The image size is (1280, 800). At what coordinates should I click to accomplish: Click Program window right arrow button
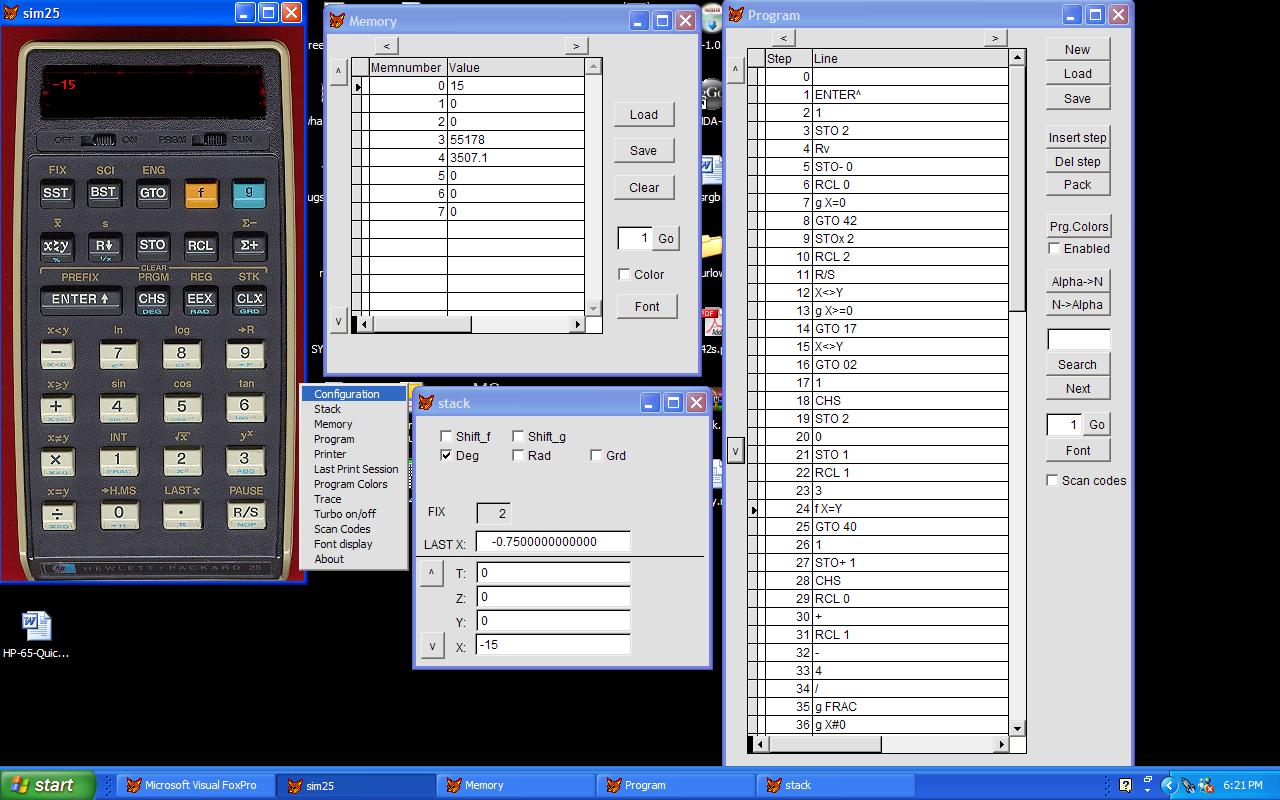[994, 38]
